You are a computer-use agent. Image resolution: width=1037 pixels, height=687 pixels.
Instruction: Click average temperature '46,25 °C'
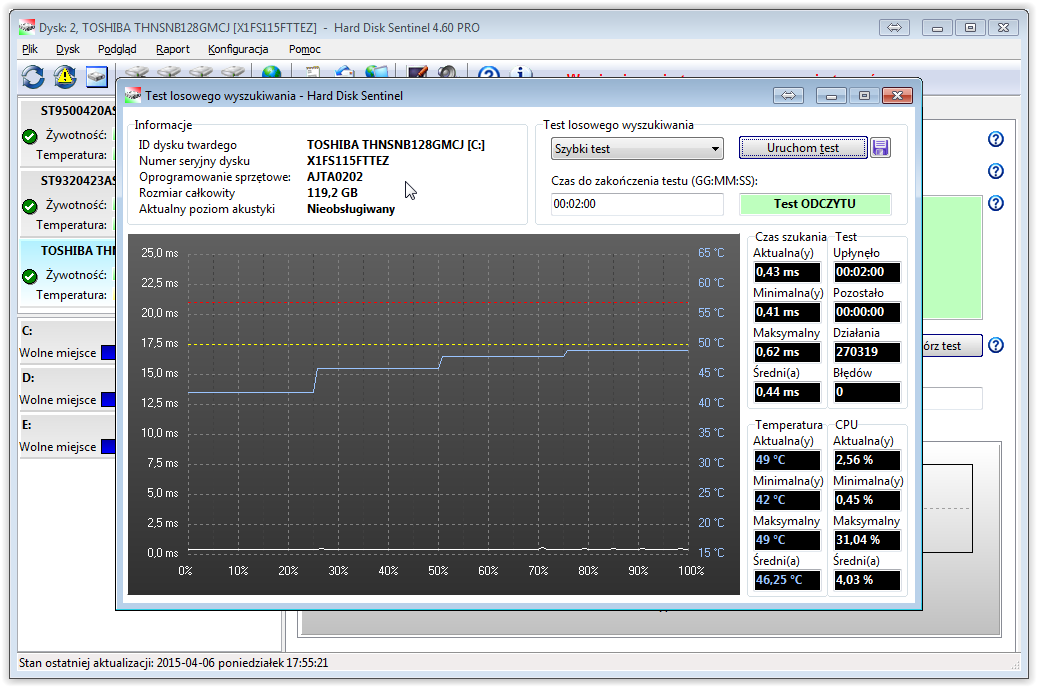coord(787,580)
